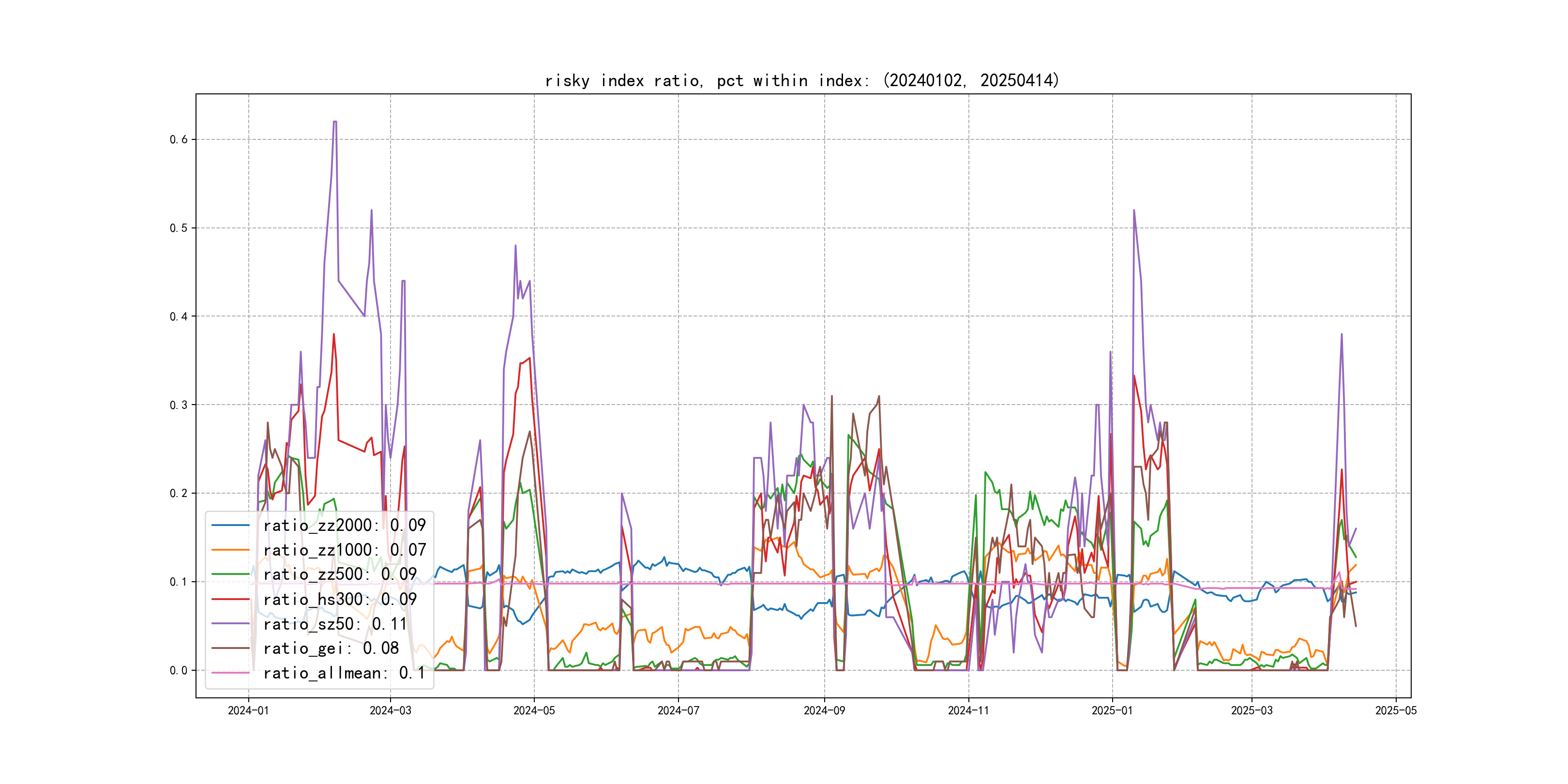Viewport: 1568px width, 784px height.
Task: Select the ratio_sz50 legend entry
Action: [x=335, y=624]
